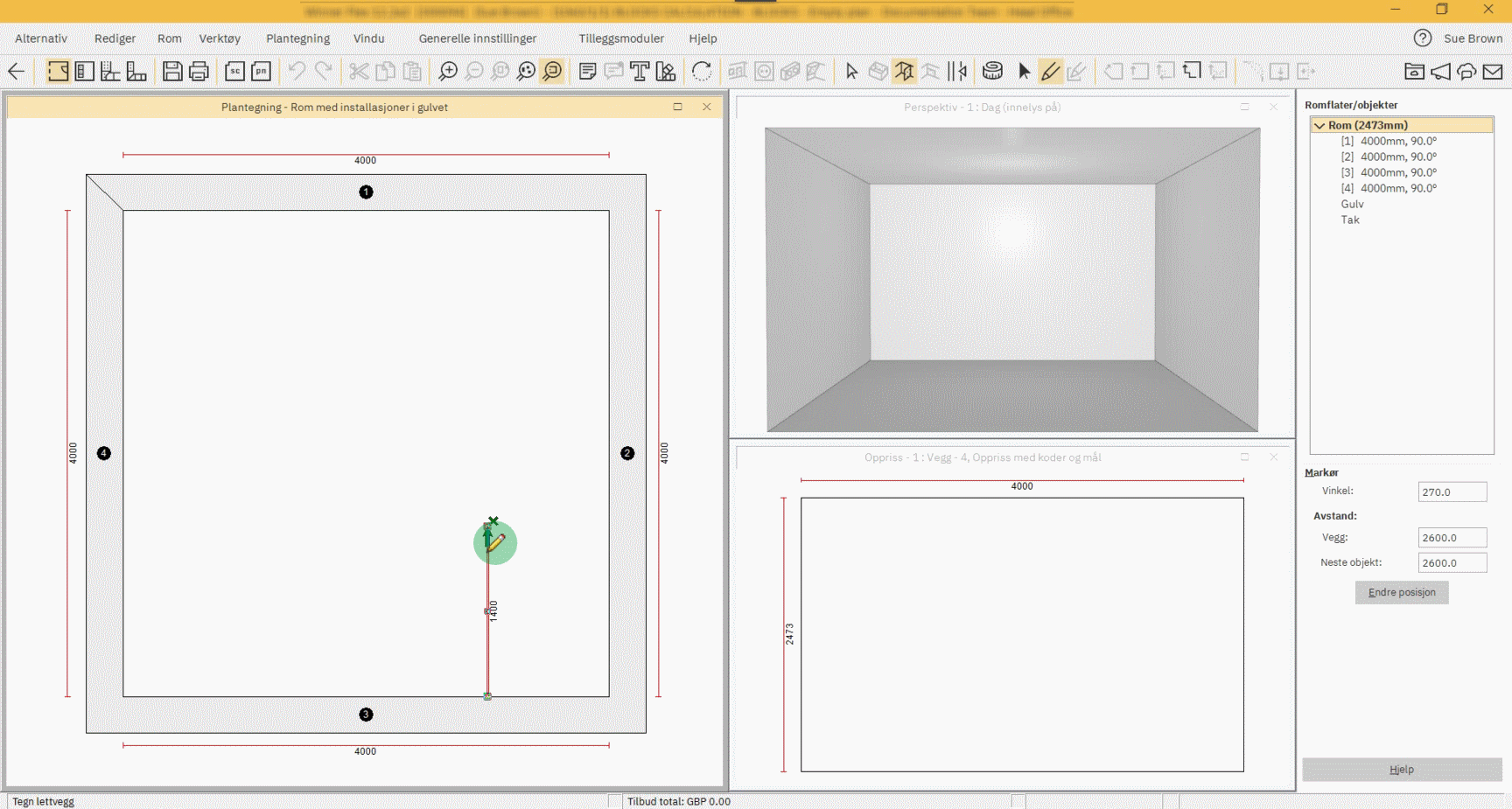Screen dimensions: 1512x809
Task: Click the Neste objekt distance field
Action: click(1451, 563)
